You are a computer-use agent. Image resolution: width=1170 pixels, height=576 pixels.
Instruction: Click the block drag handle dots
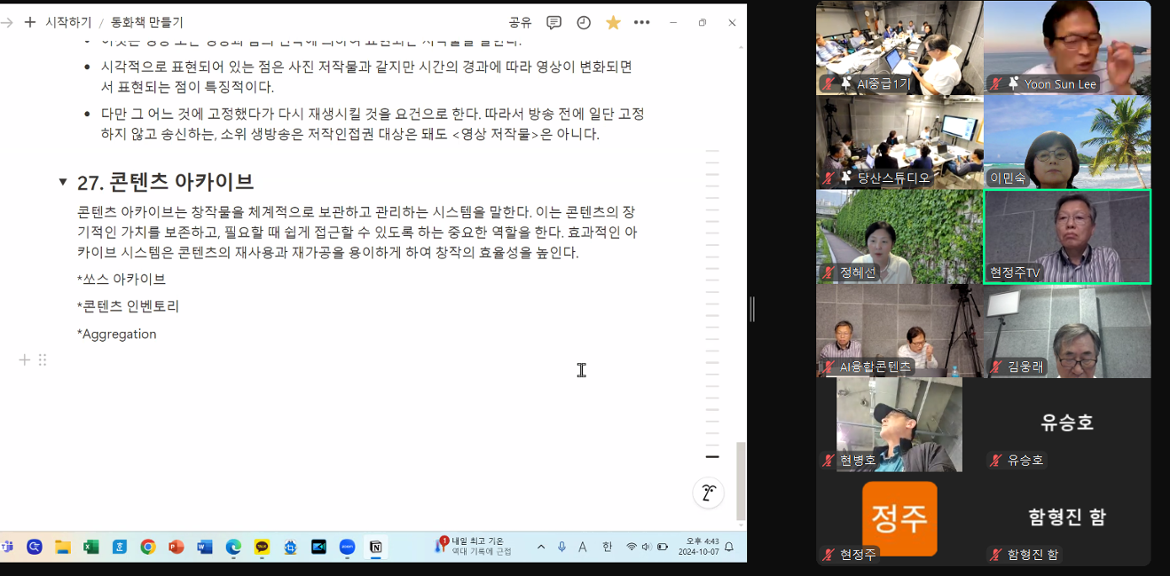click(x=42, y=360)
